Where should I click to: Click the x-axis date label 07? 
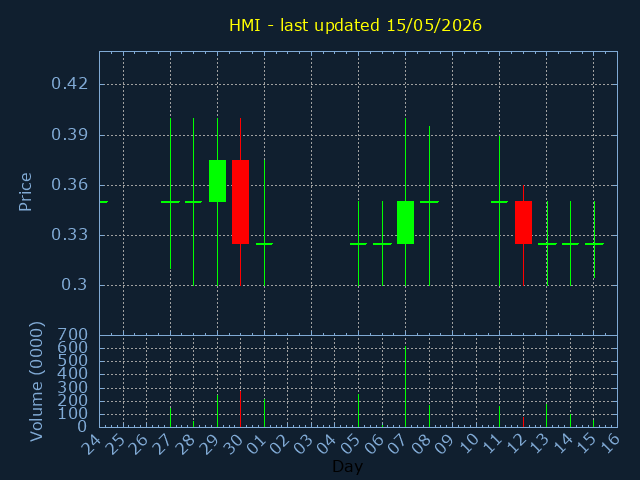[397, 444]
